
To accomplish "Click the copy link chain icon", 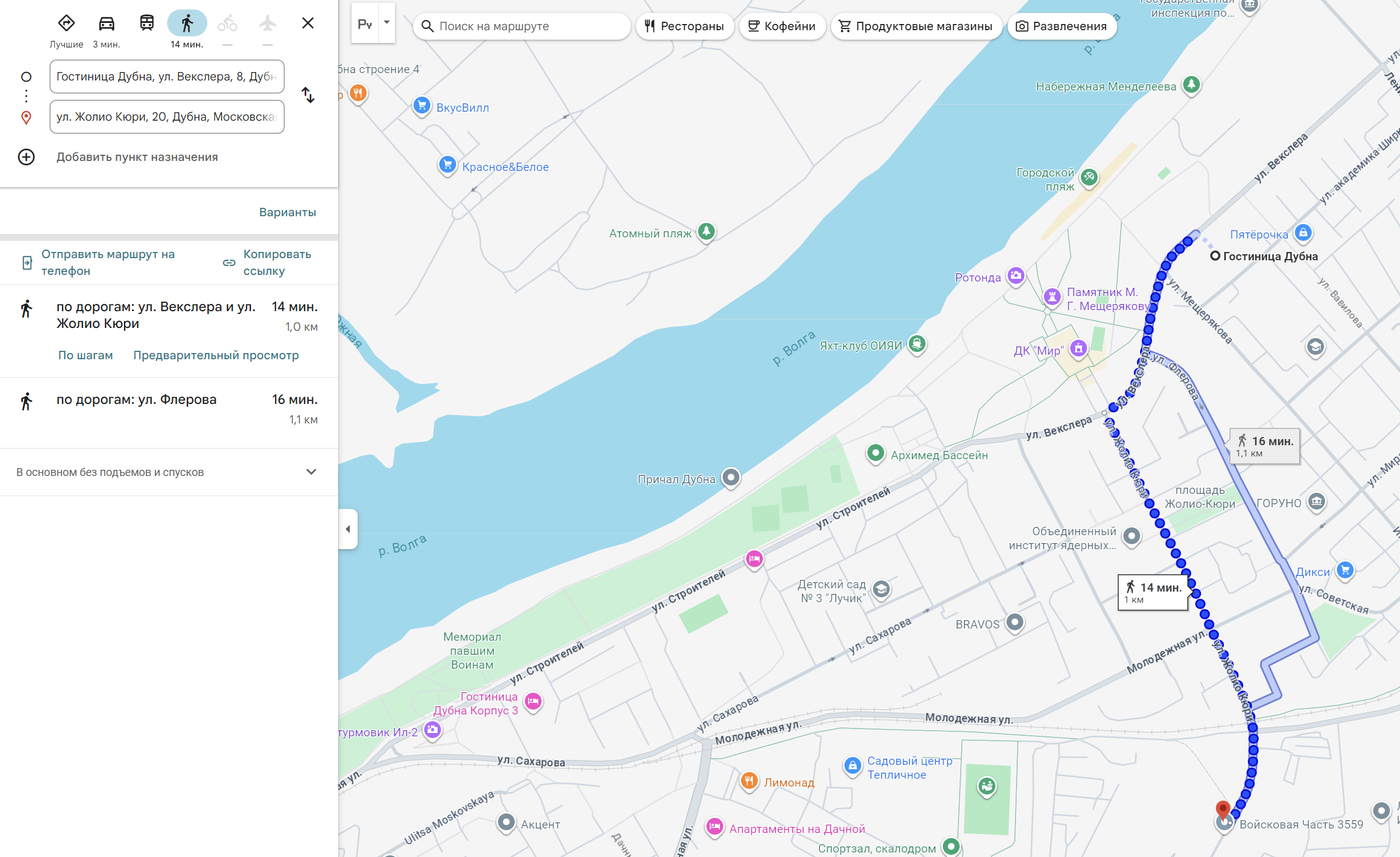I will [229, 263].
